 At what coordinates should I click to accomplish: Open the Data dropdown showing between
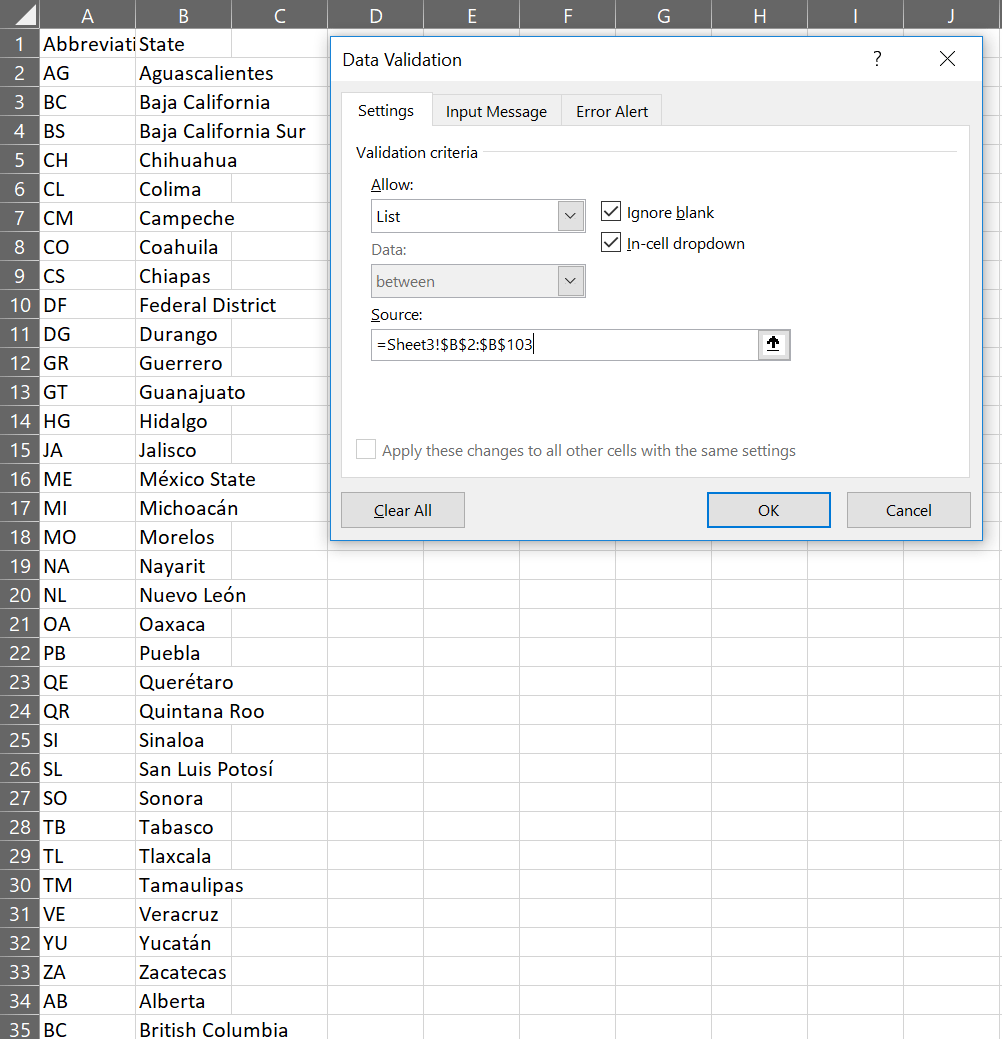(571, 281)
